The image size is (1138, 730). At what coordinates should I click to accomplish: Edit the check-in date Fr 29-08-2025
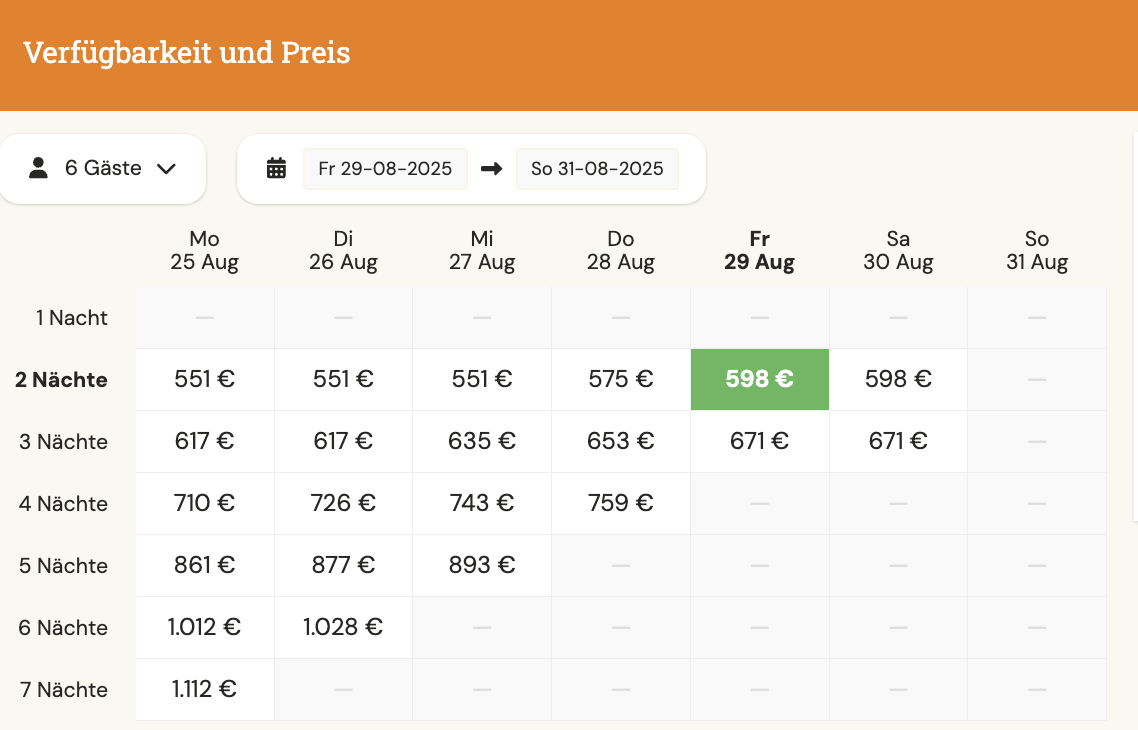[x=385, y=168]
